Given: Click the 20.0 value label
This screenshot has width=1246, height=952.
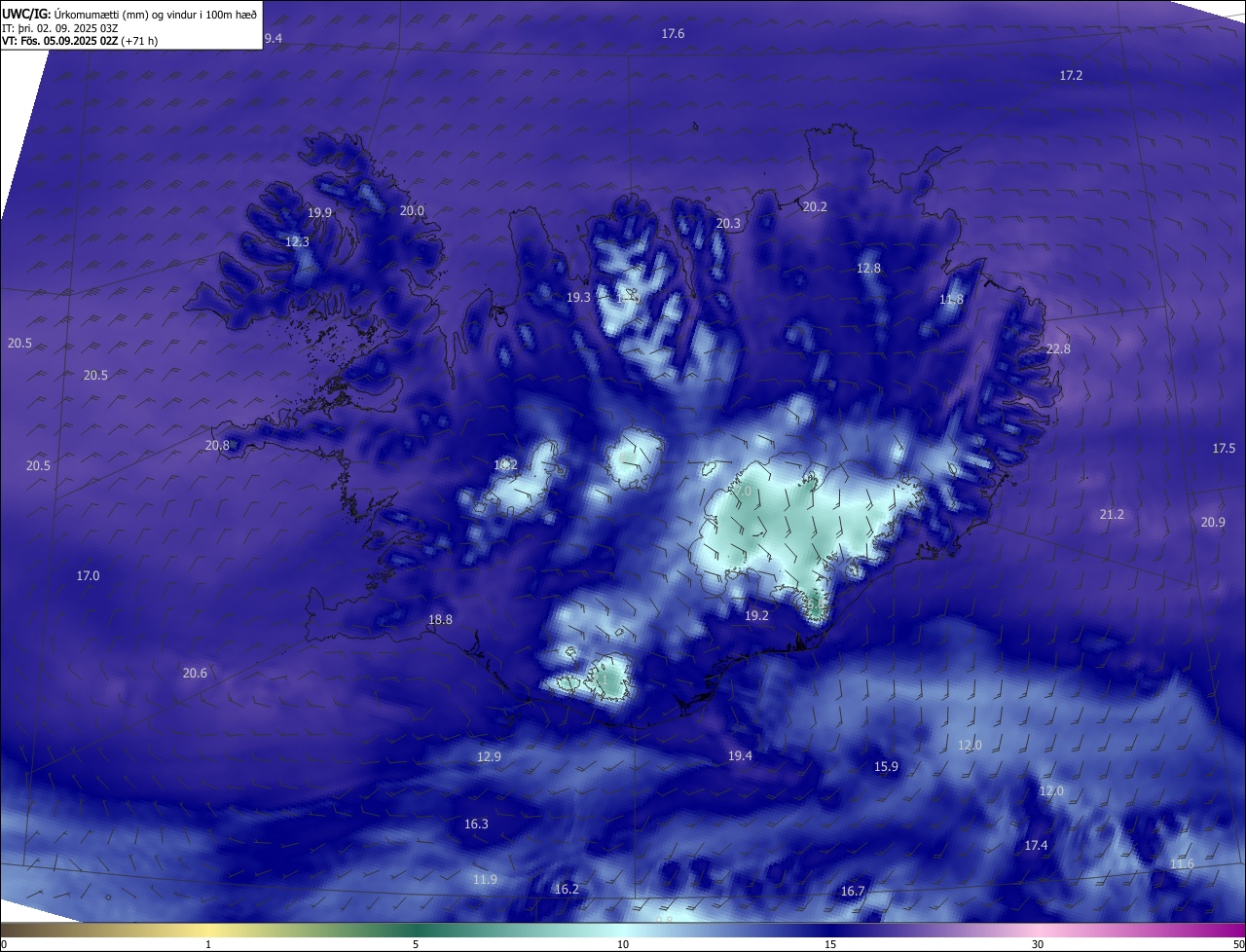Looking at the screenshot, I should (412, 211).
